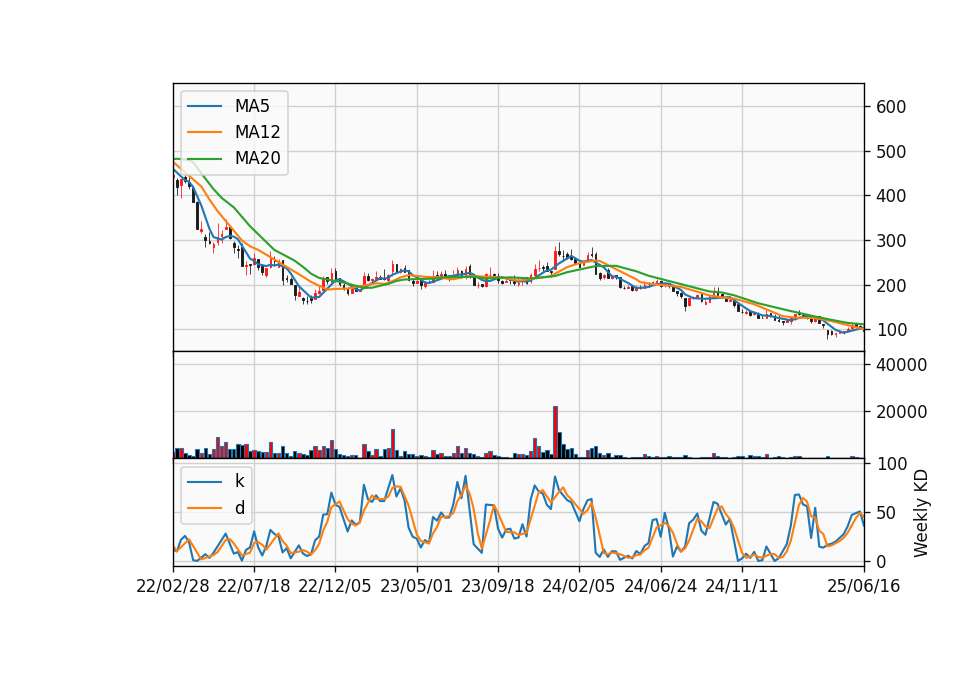Screen dimensions: 960x690
Task: Click the 24/02/05 date axis label
Action: [579, 586]
